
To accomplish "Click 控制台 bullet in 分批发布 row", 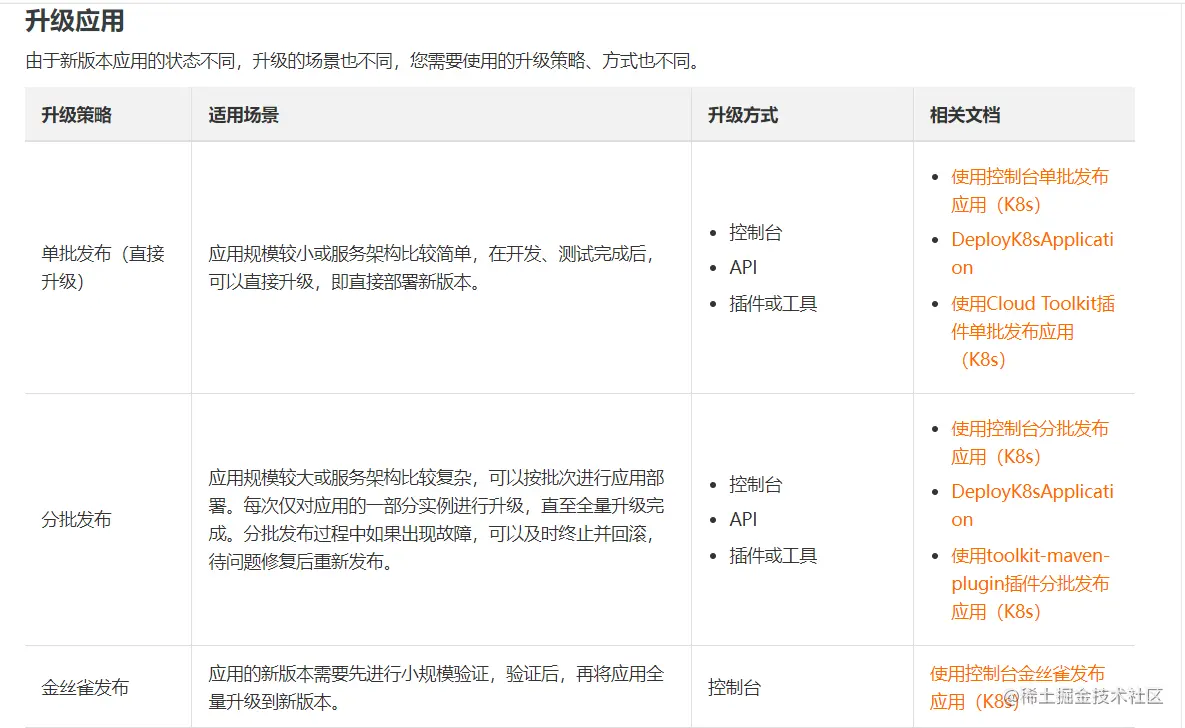I will tap(755, 484).
